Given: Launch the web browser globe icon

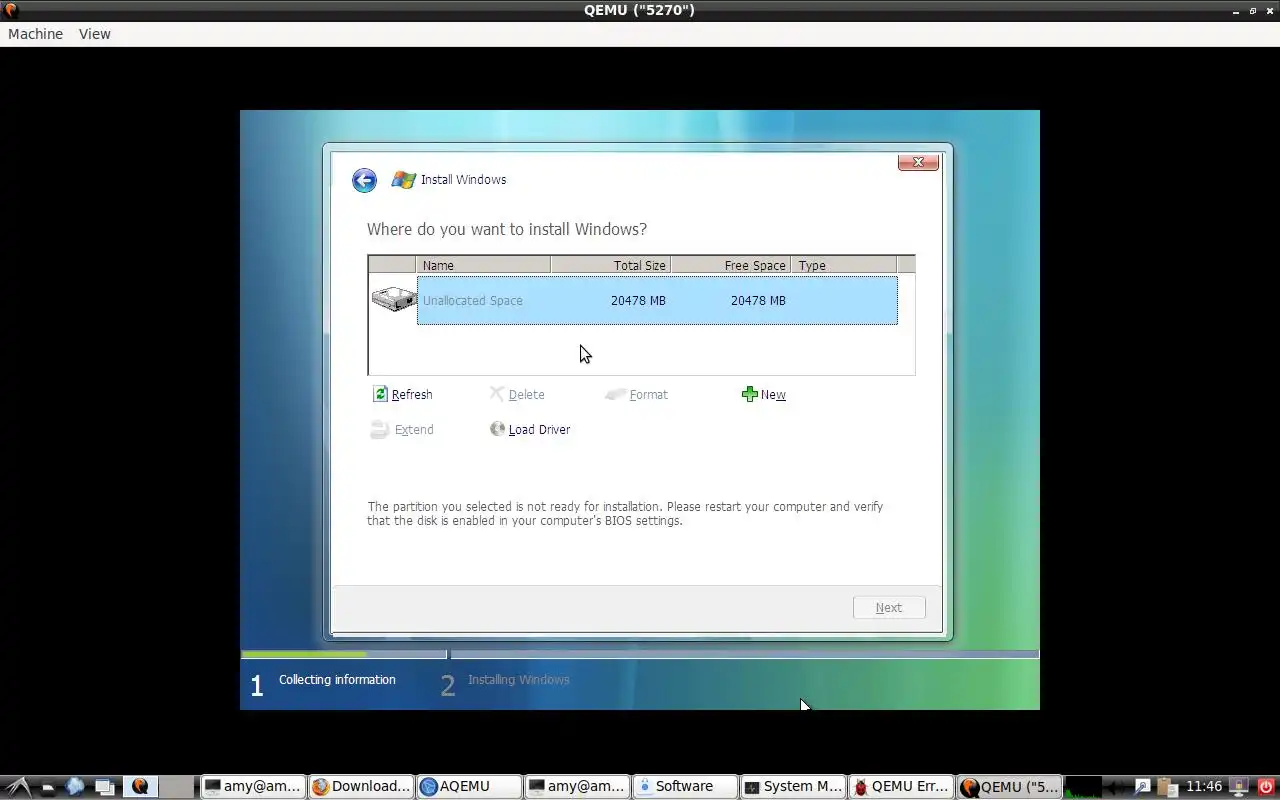Looking at the screenshot, I should click(75, 786).
